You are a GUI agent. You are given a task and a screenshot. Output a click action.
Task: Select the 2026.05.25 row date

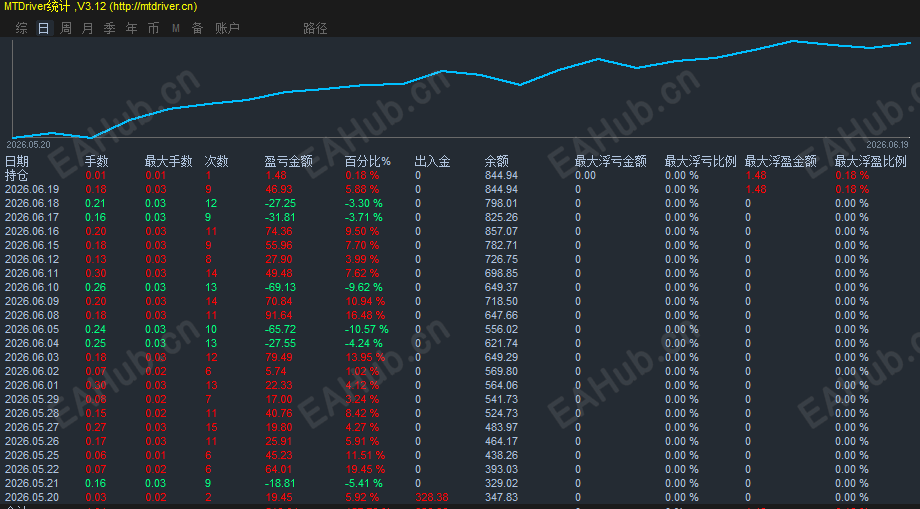[x=32, y=456]
